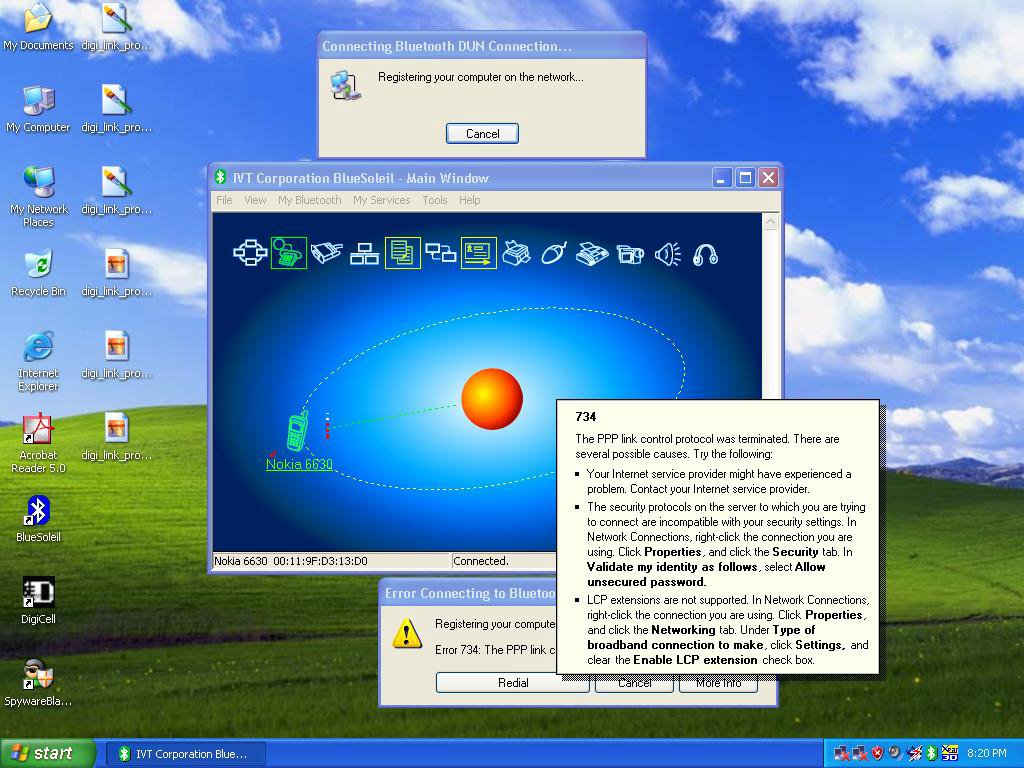
Task: Select the Basic Imaging camera icon
Action: click(x=630, y=253)
